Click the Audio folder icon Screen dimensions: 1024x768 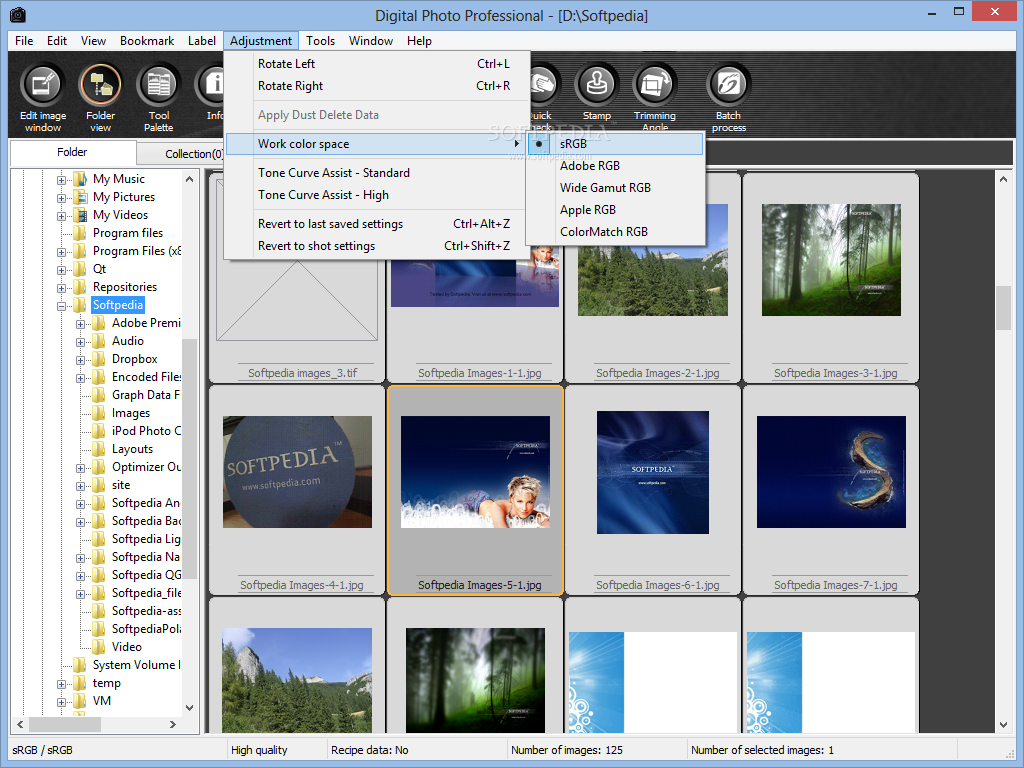[99, 341]
